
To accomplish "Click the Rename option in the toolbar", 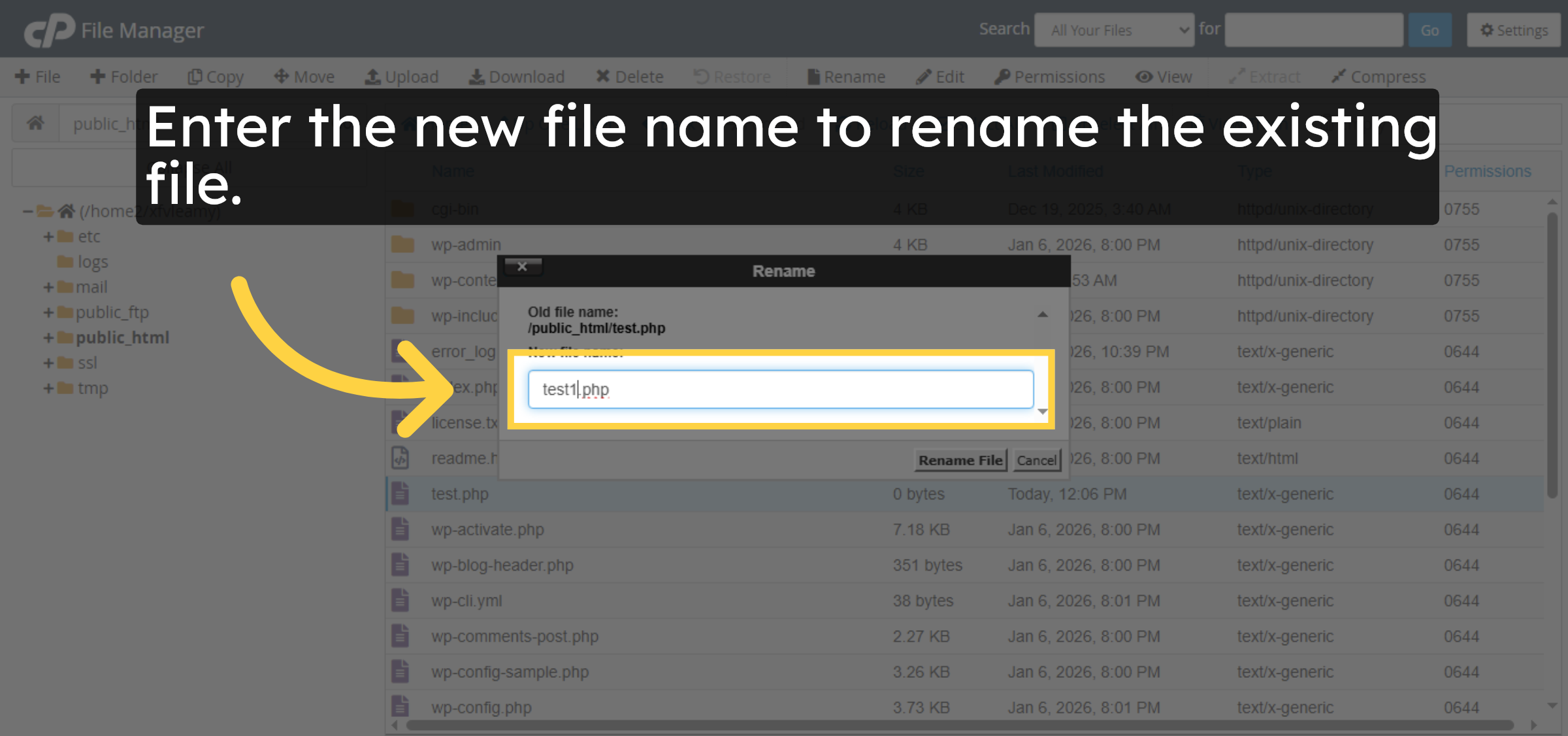I will [x=847, y=76].
